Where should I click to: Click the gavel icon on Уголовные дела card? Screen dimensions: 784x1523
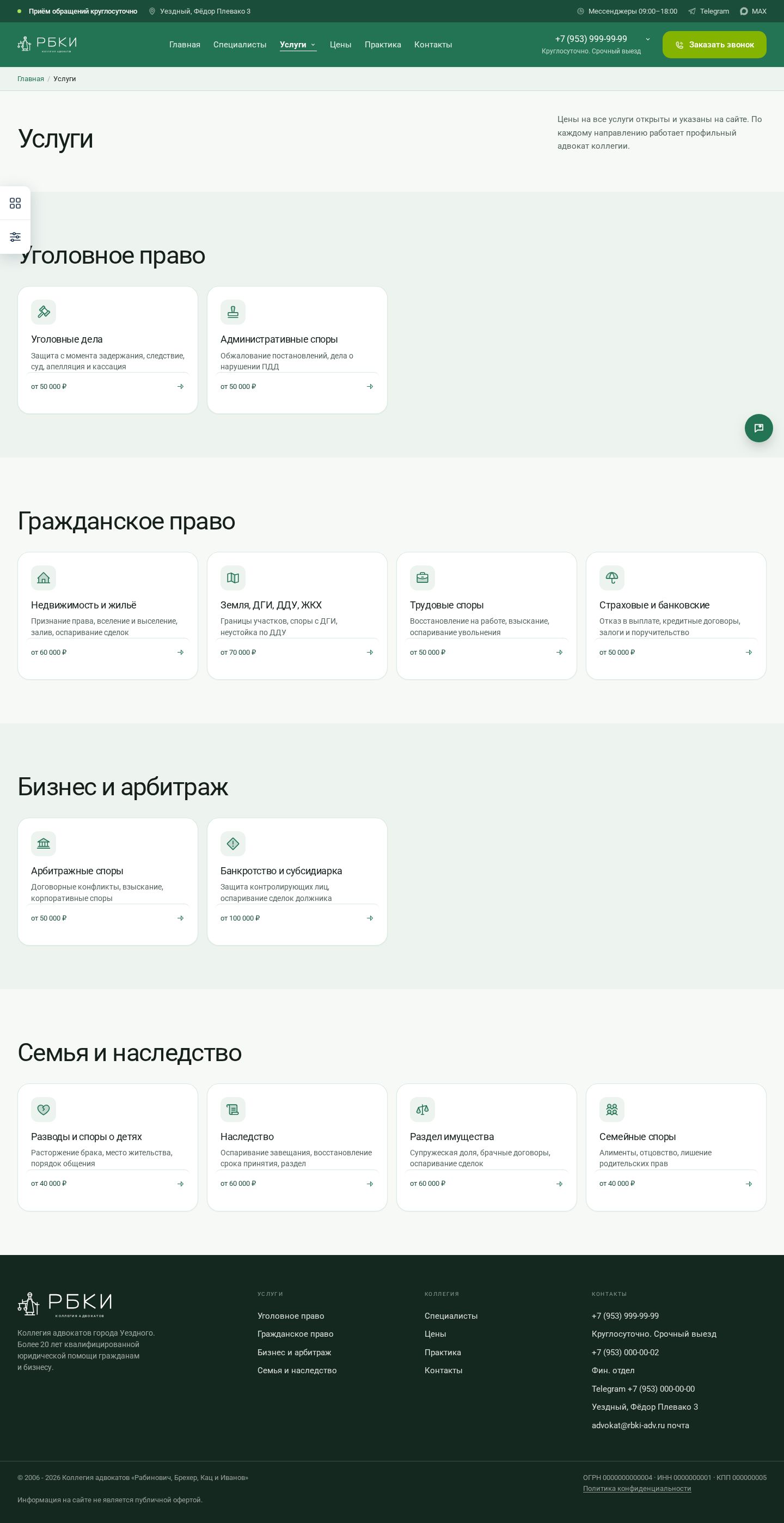pos(44,312)
